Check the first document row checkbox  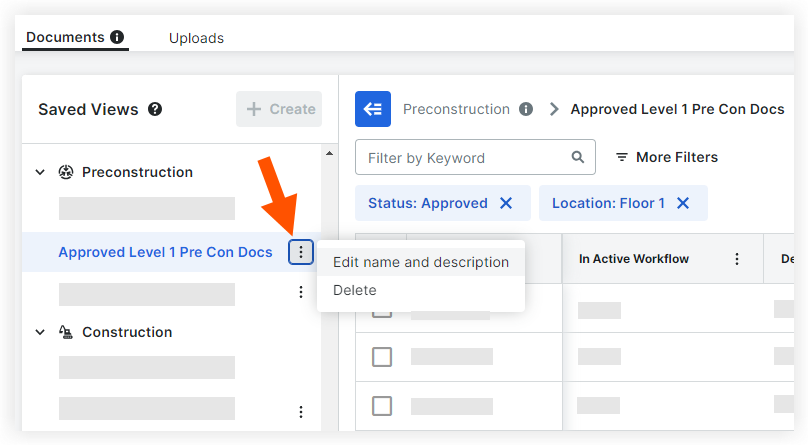click(x=381, y=309)
